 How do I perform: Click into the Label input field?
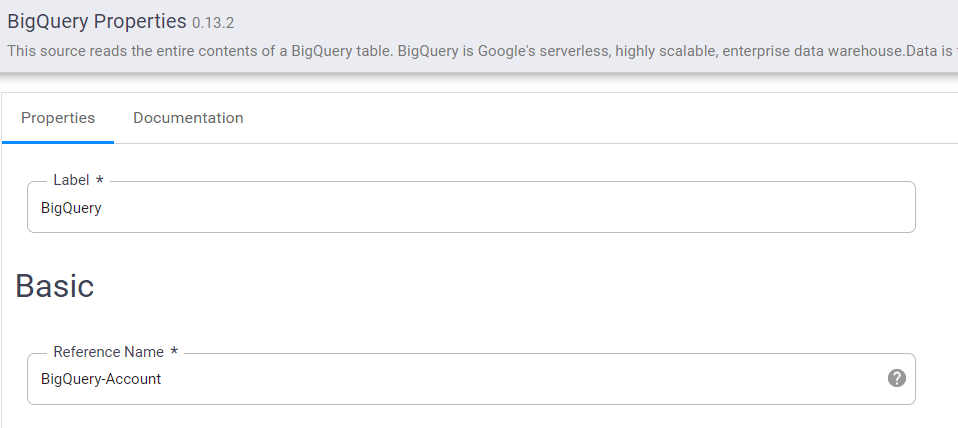[470, 208]
